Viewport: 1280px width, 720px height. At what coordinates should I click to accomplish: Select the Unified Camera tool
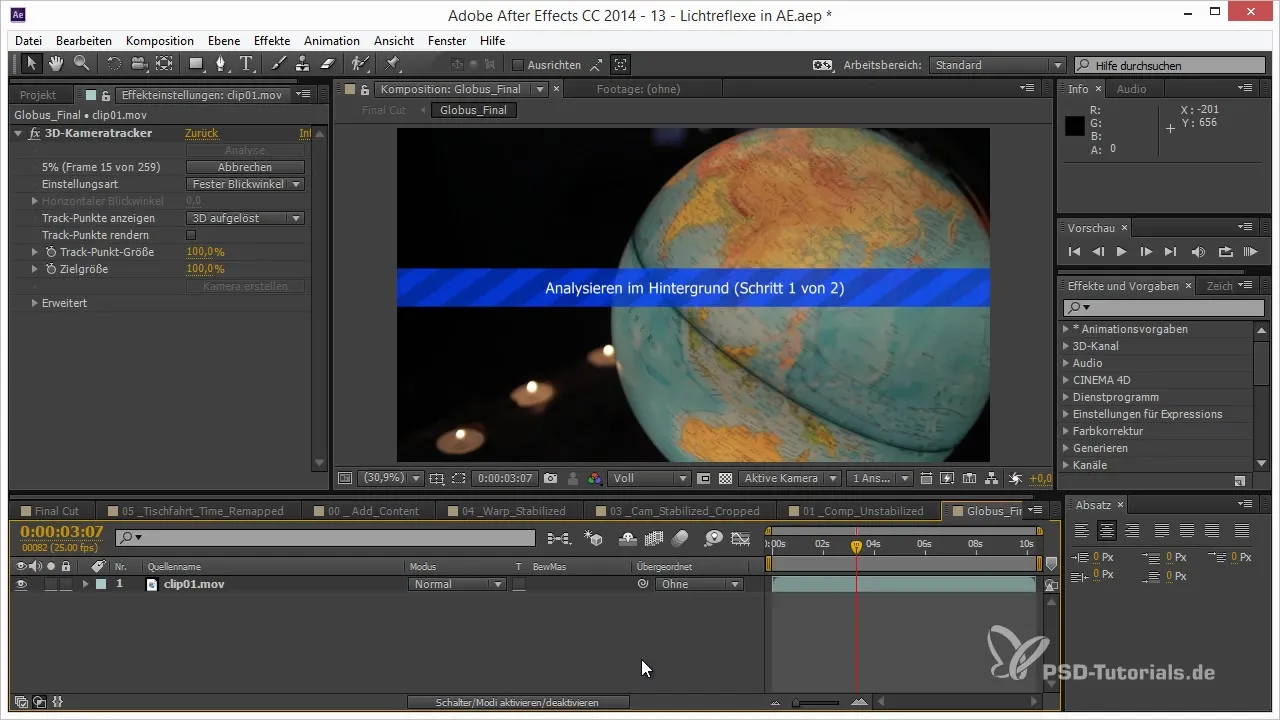(x=139, y=64)
